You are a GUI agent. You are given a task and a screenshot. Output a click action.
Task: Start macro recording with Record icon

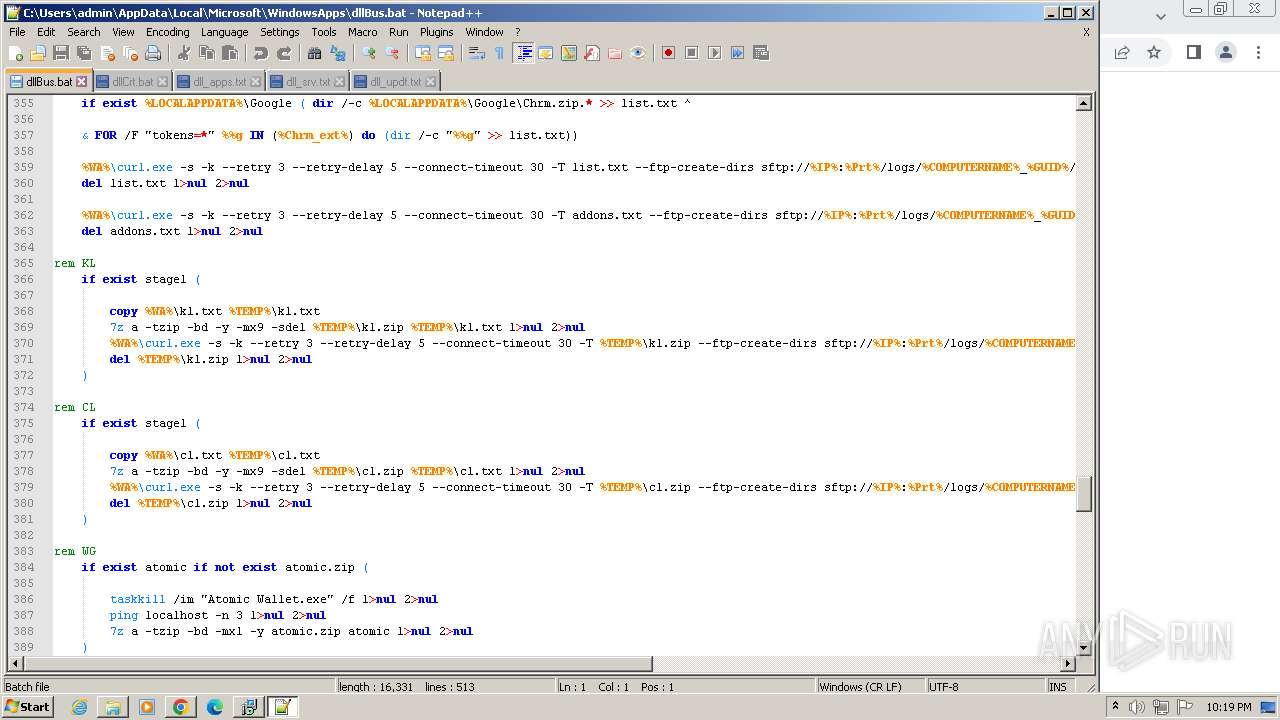(668, 53)
